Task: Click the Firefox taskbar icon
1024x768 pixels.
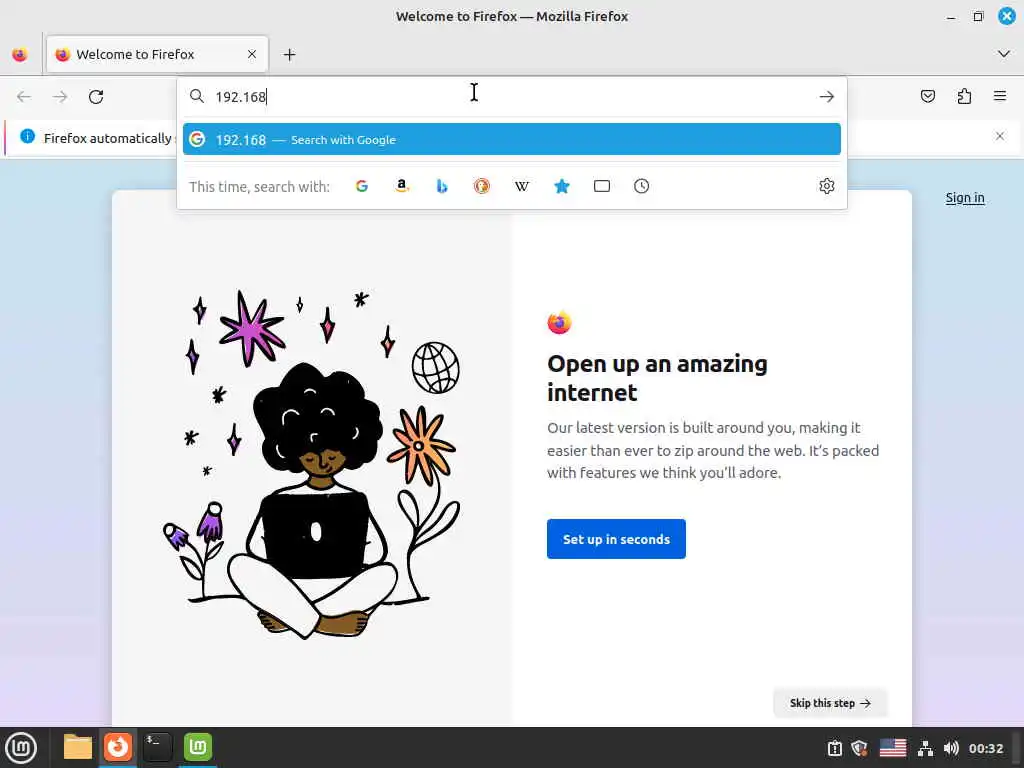Action: (x=118, y=746)
